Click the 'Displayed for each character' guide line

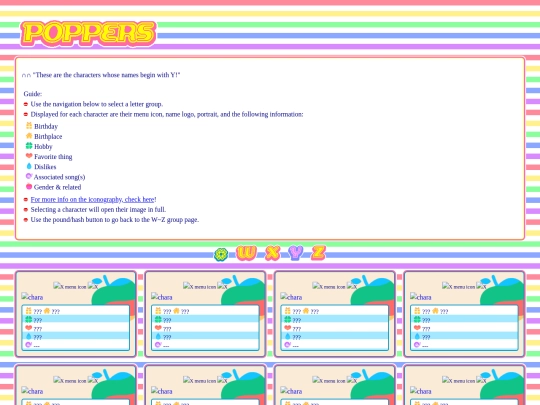[167, 114]
